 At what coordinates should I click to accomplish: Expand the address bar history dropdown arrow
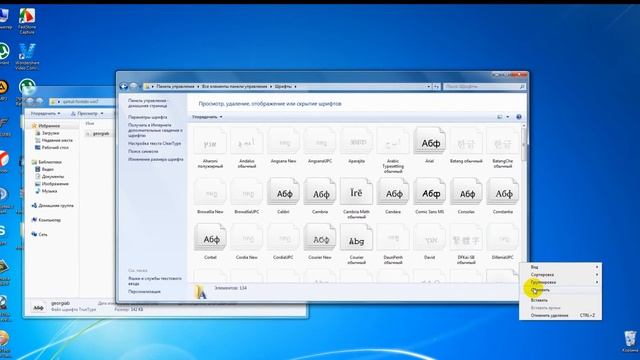(429, 87)
